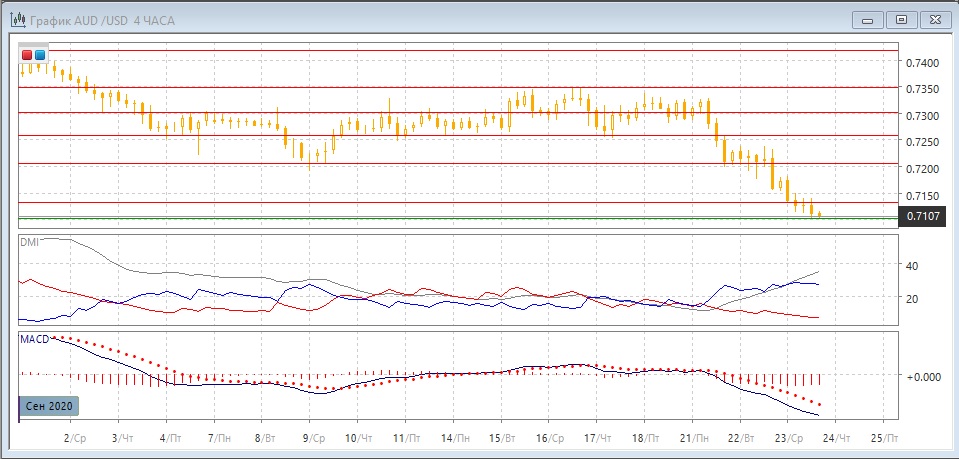Click the blue square button on the chart
Image resolution: width=959 pixels, height=459 pixels.
[x=40, y=55]
